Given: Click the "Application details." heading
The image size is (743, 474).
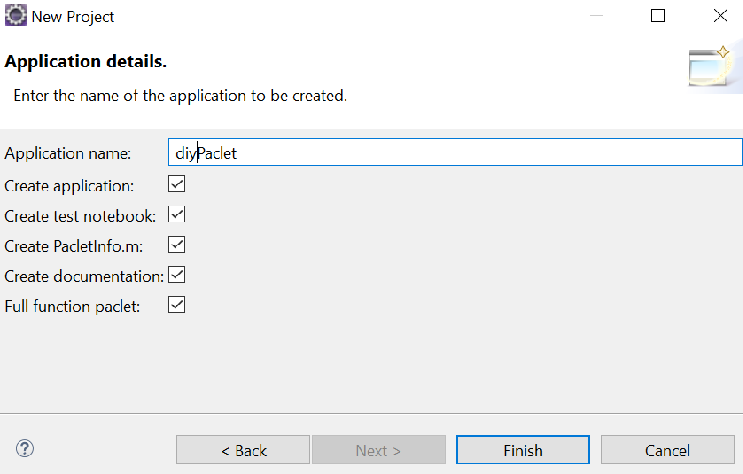Looking at the screenshot, I should coord(85,62).
